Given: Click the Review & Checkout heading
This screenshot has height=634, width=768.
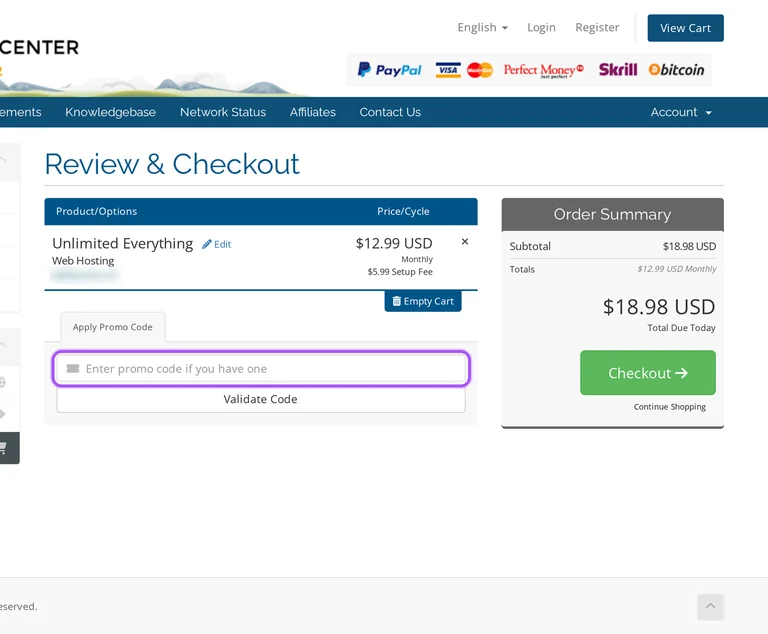Looking at the screenshot, I should pos(172,164).
